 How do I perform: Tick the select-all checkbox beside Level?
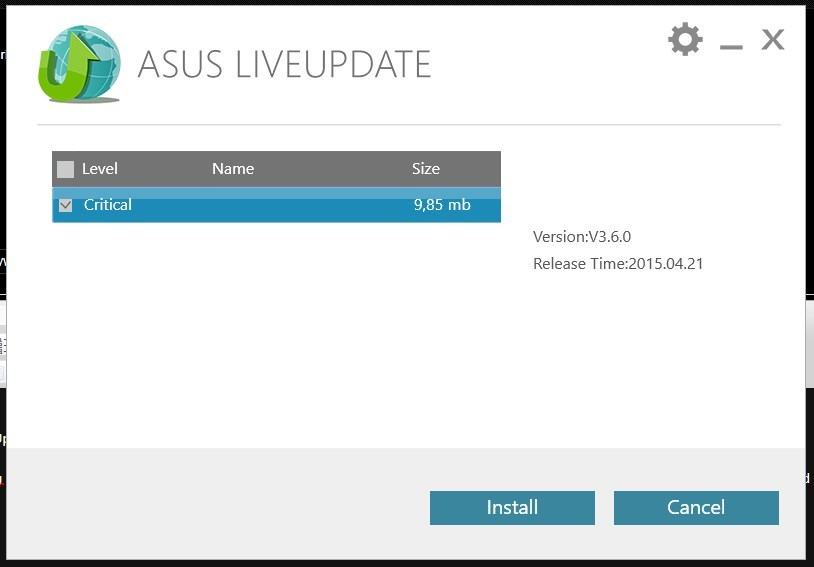[65, 169]
